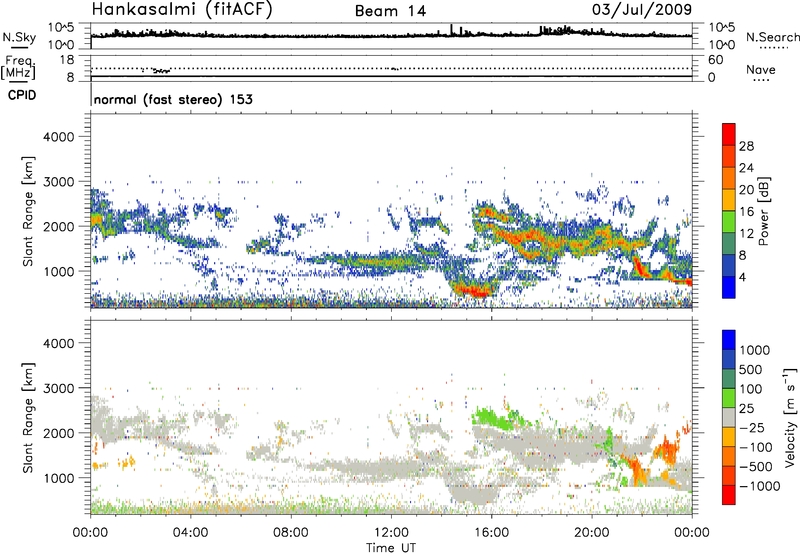The height and width of the screenshot is (554, 800).
Task: Click the '-1000' value on the Velocity colorbar
Action: tap(760, 486)
